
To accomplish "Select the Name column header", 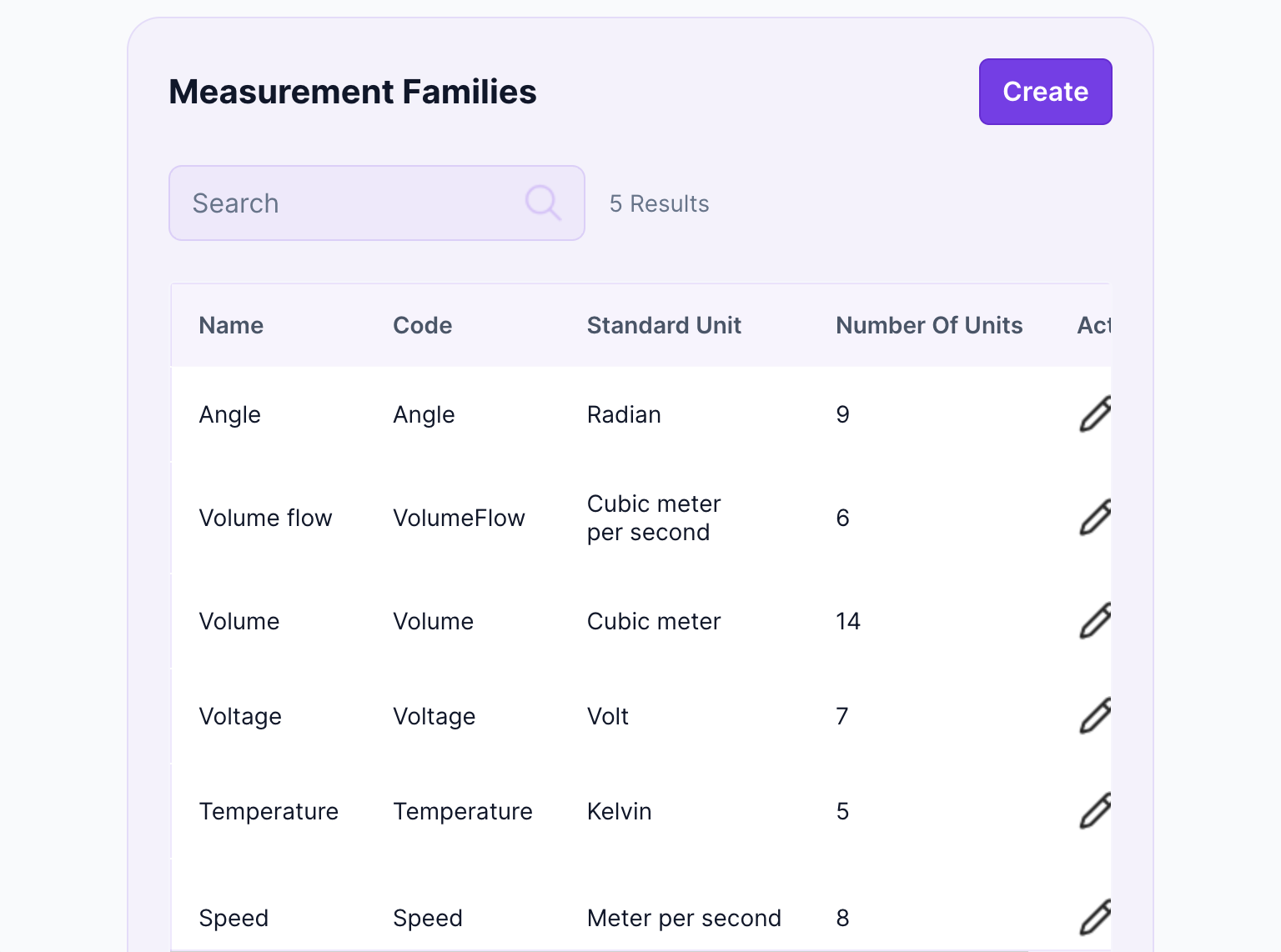I will point(231,325).
